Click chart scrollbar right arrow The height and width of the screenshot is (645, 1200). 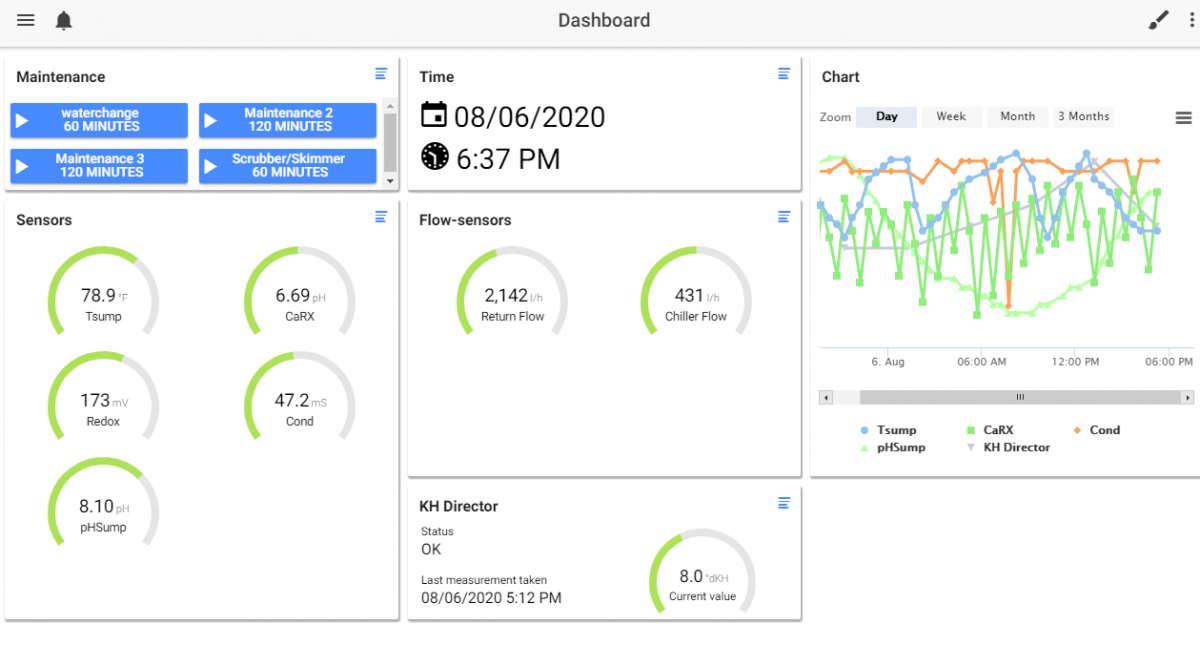[1187, 397]
